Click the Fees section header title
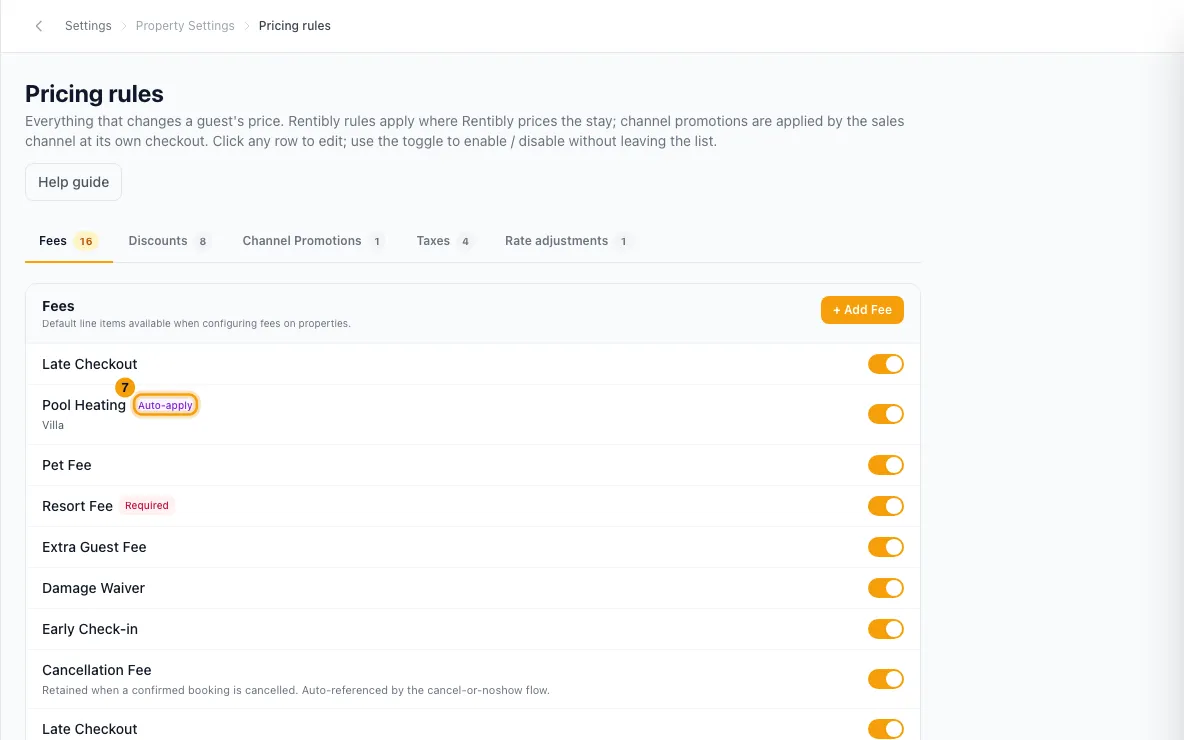Image resolution: width=1184 pixels, height=740 pixels. click(58, 306)
